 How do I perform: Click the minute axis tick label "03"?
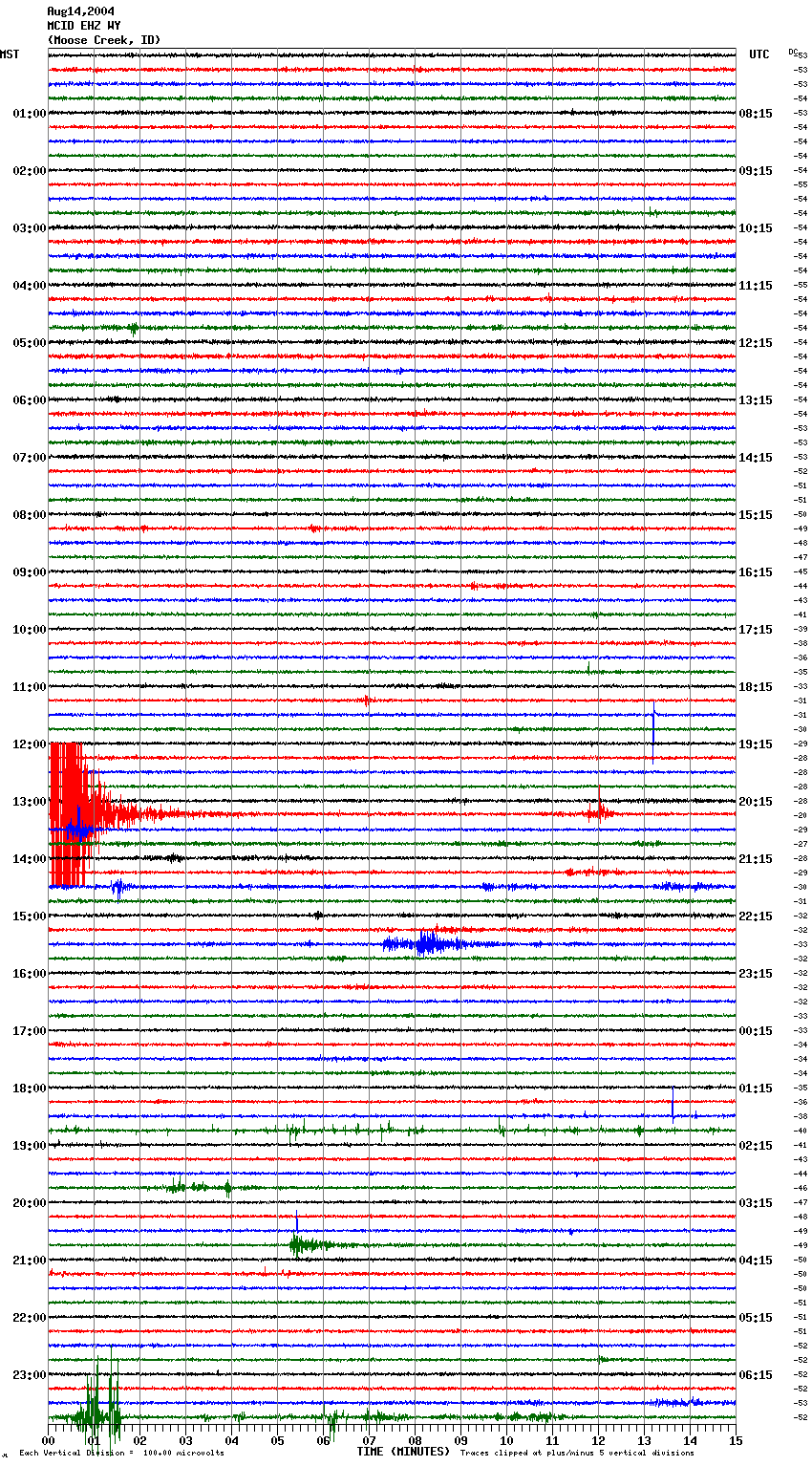click(186, 1440)
